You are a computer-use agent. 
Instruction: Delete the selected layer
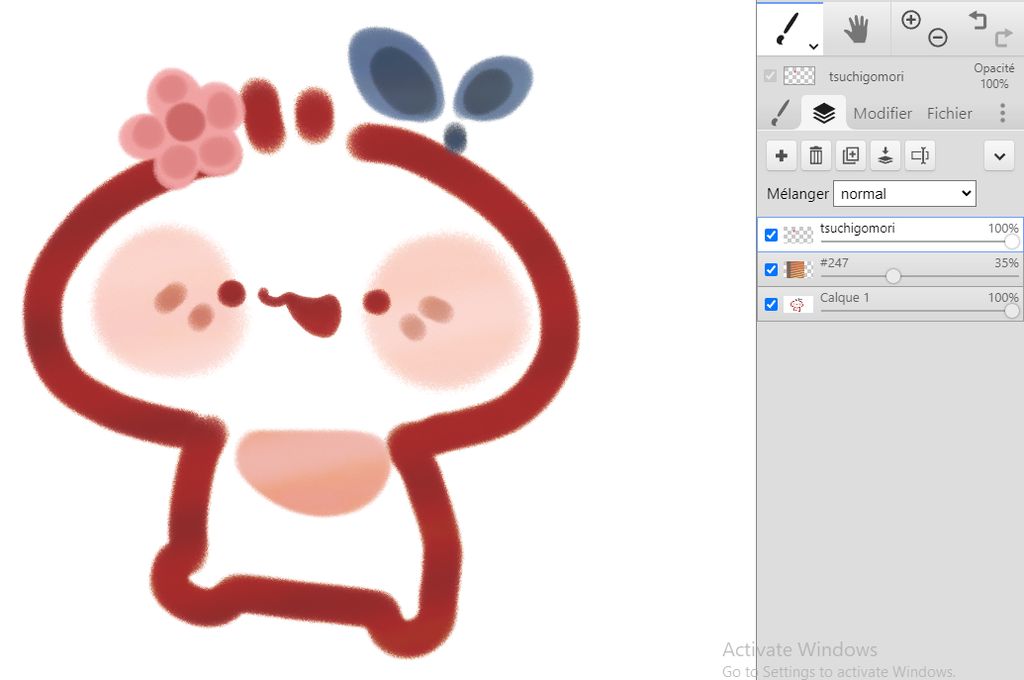(x=816, y=155)
